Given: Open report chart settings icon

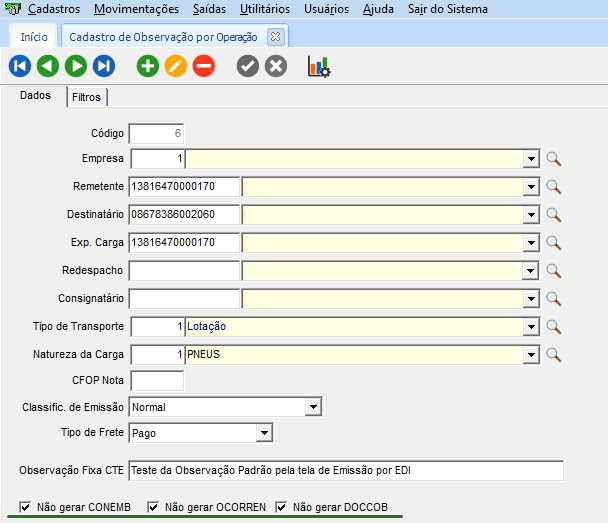Looking at the screenshot, I should tap(319, 66).
